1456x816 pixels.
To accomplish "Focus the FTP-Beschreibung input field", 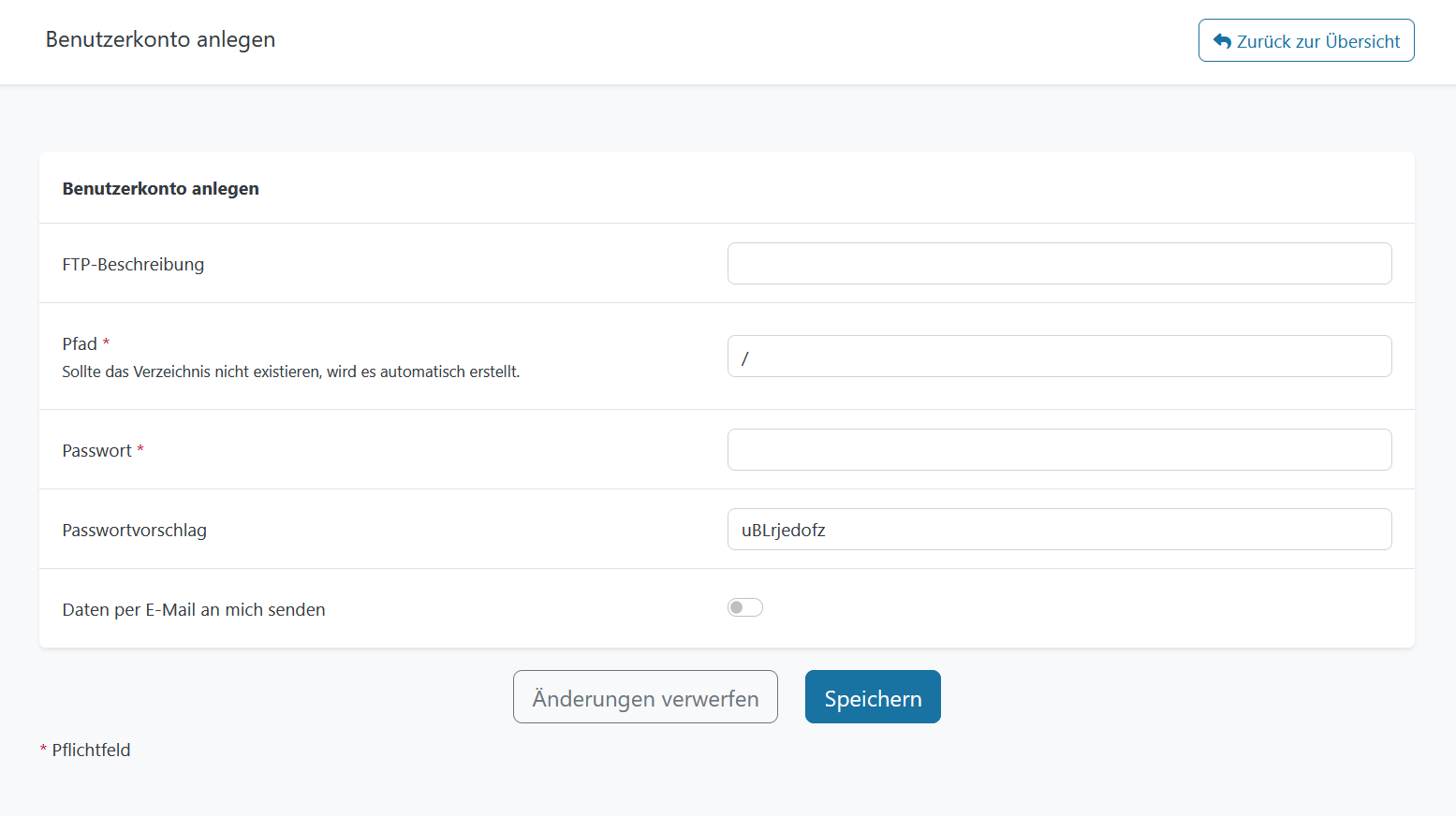I will point(1059,263).
